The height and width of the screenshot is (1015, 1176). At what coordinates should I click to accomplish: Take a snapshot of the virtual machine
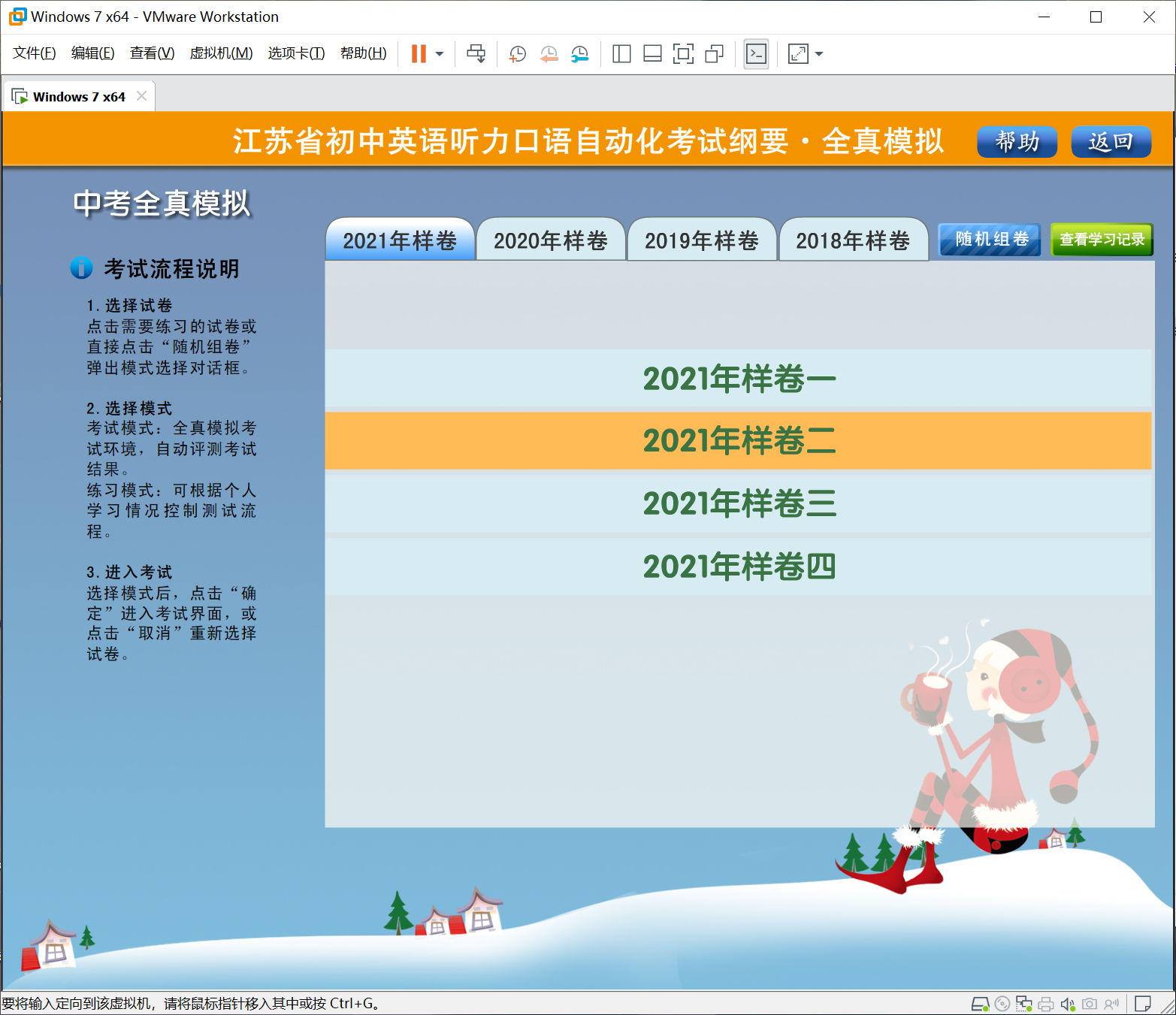tap(517, 53)
